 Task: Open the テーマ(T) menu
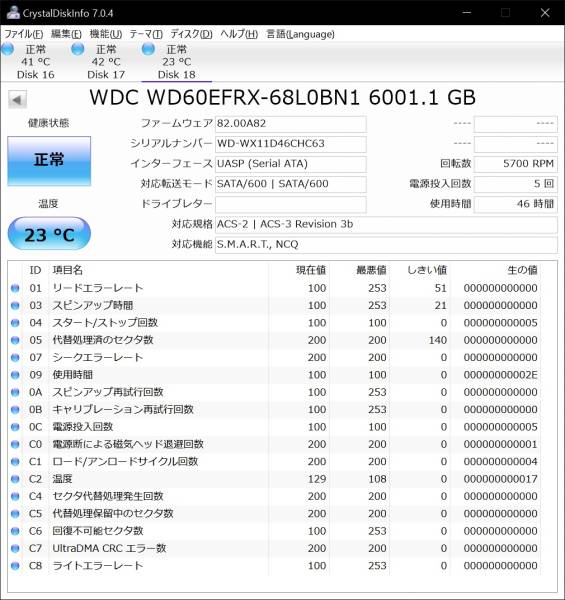coord(146,34)
